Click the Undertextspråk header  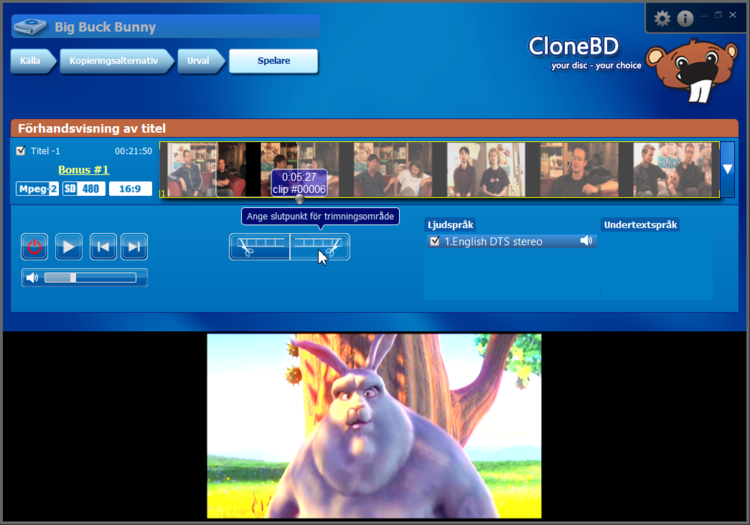click(x=640, y=225)
